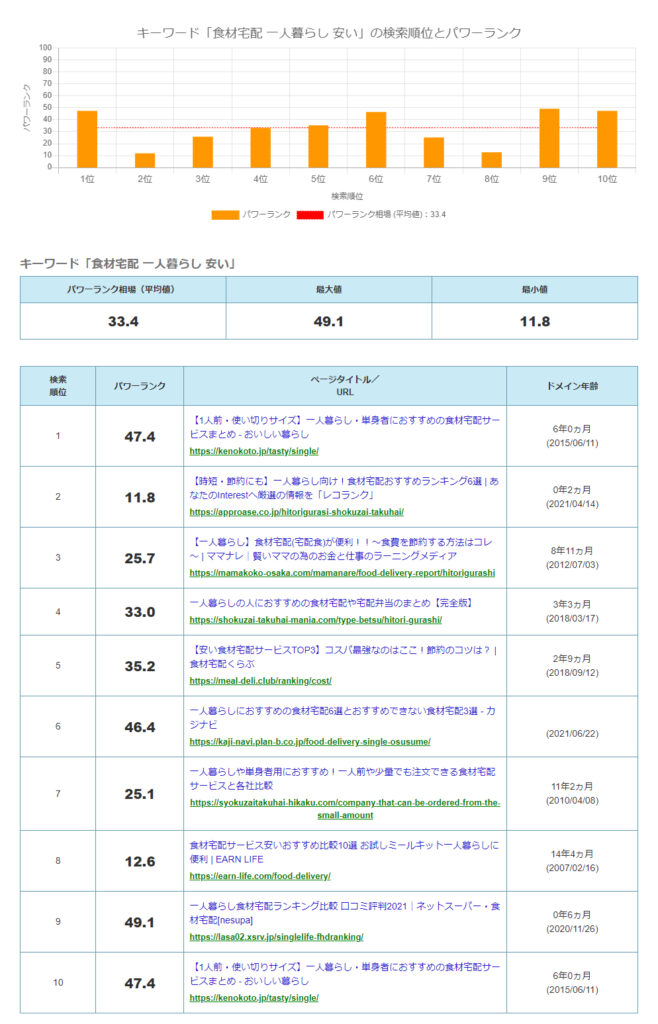Click the chart title キーワード「食材宅配 一人暮らし 安い」

(x=329, y=33)
